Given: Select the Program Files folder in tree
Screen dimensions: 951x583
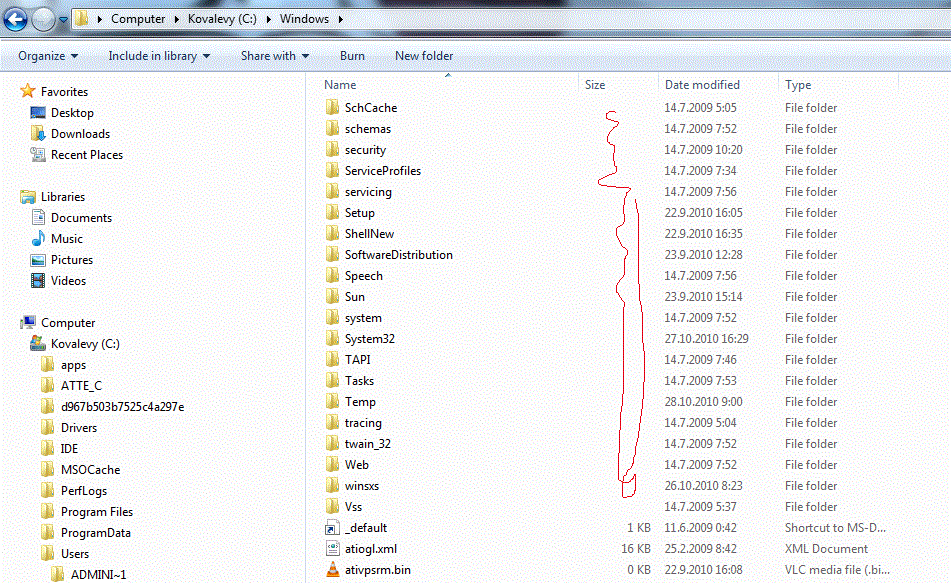Looking at the screenshot, I should tap(96, 512).
